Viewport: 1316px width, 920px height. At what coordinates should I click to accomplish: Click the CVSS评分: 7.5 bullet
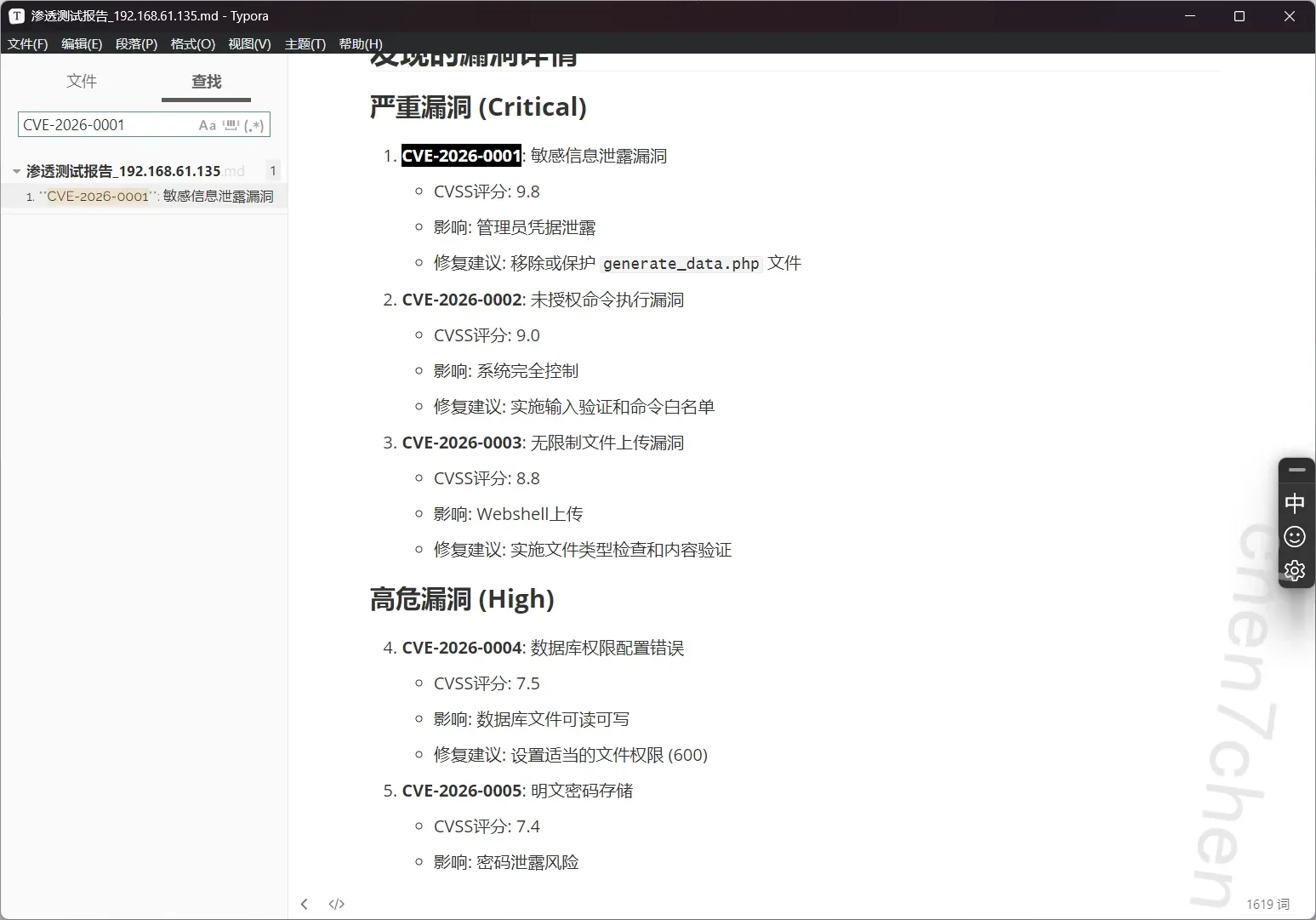[x=487, y=683]
